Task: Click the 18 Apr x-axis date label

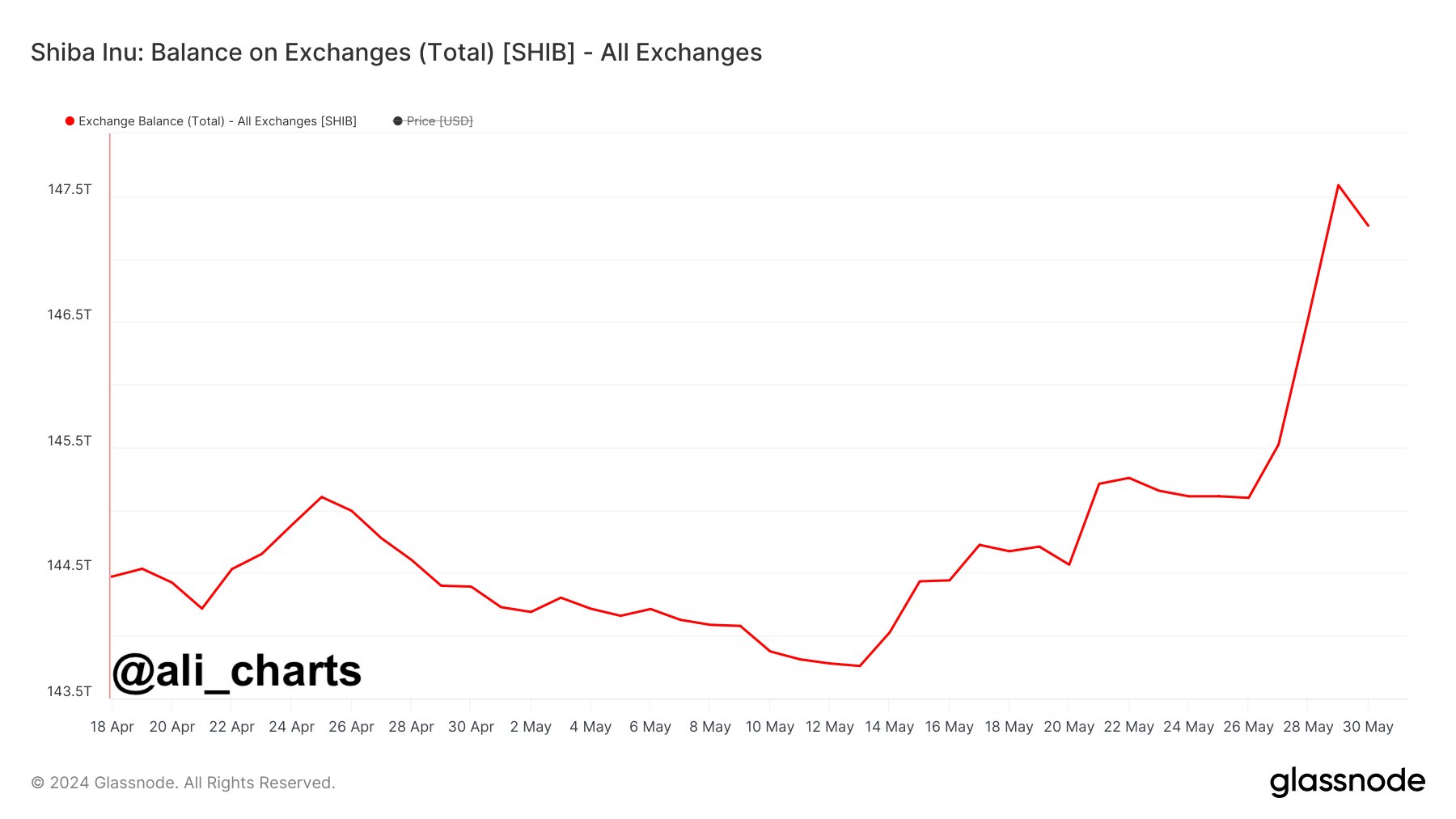Action: coord(112,727)
